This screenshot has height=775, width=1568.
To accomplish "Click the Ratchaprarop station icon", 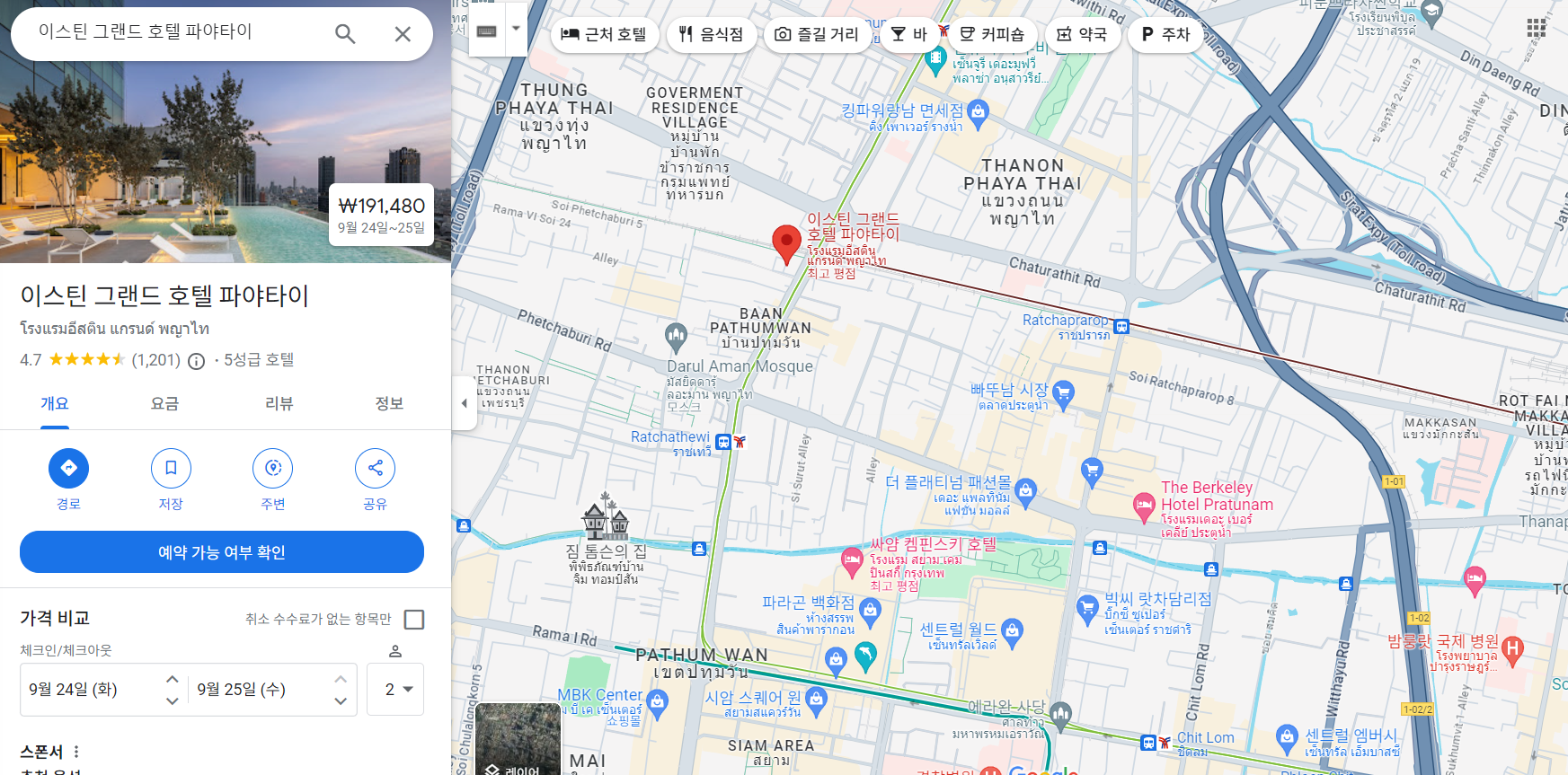I will (1121, 327).
